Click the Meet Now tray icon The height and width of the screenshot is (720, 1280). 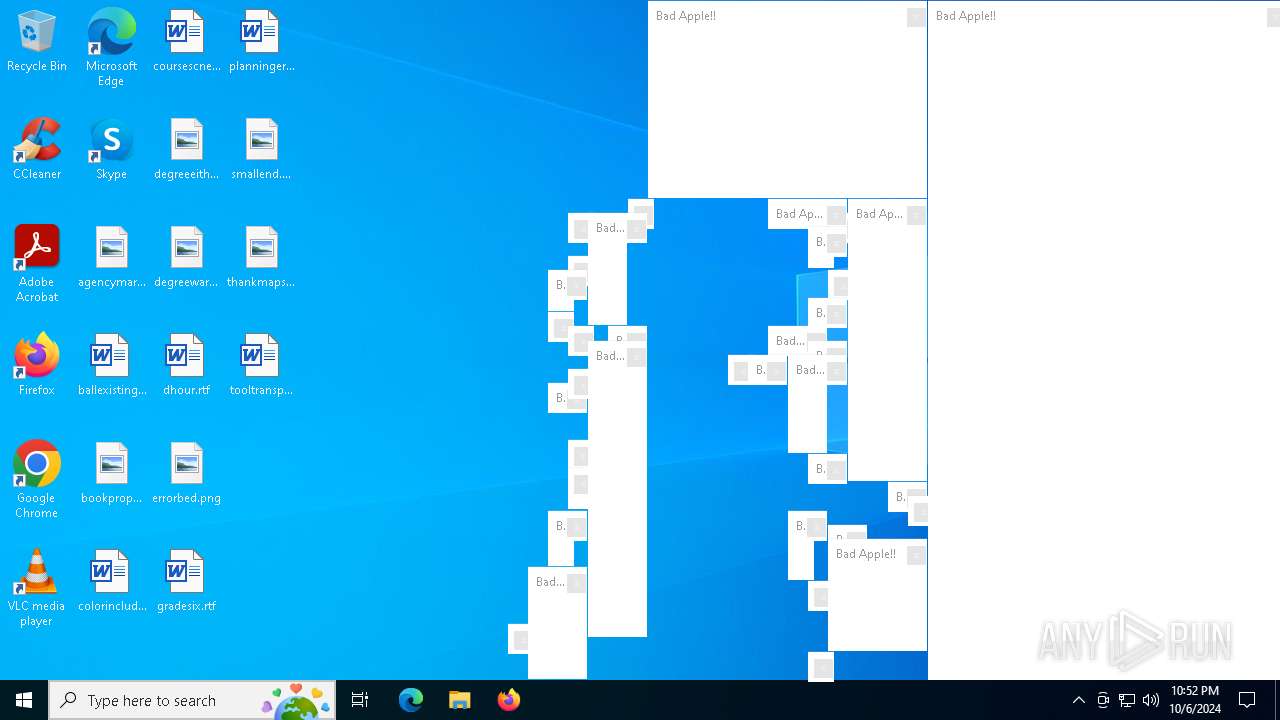tap(1103, 700)
